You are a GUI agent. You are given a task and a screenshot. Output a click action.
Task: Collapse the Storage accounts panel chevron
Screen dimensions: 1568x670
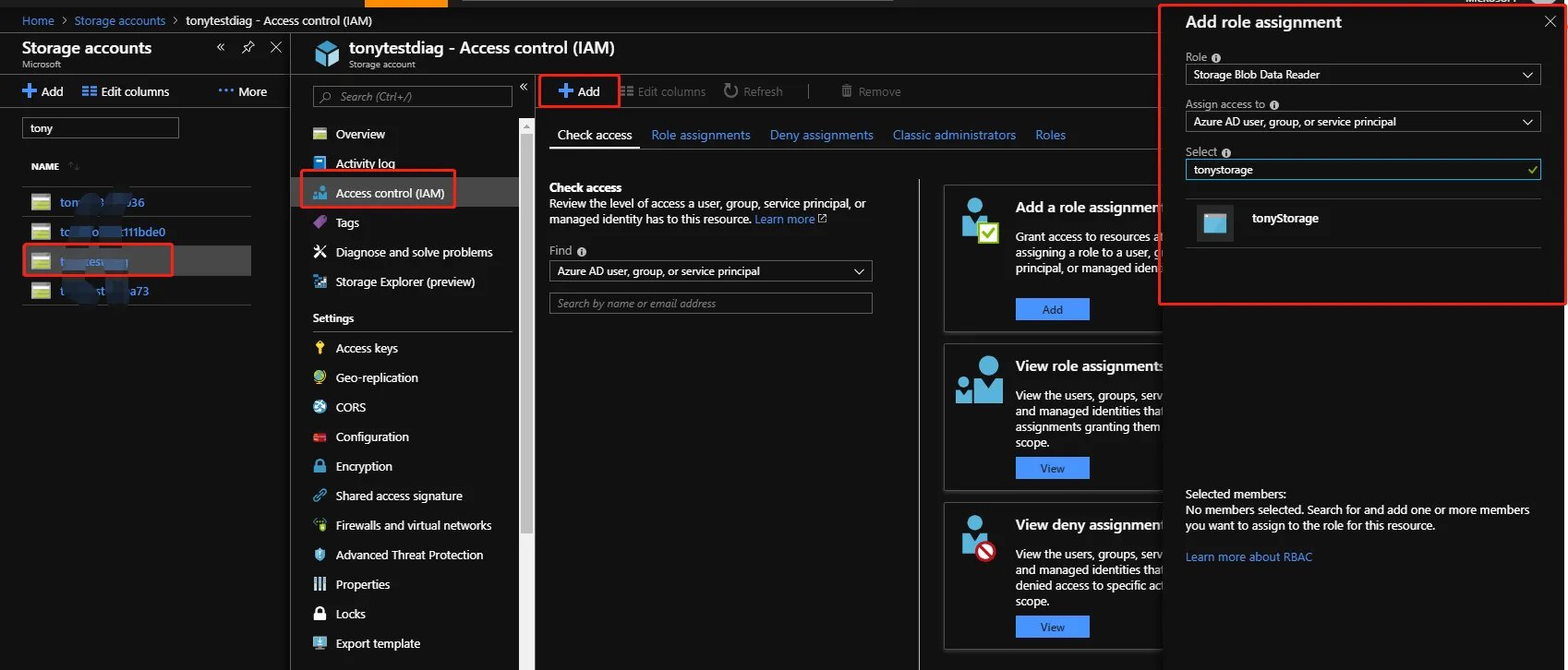pyautogui.click(x=221, y=47)
